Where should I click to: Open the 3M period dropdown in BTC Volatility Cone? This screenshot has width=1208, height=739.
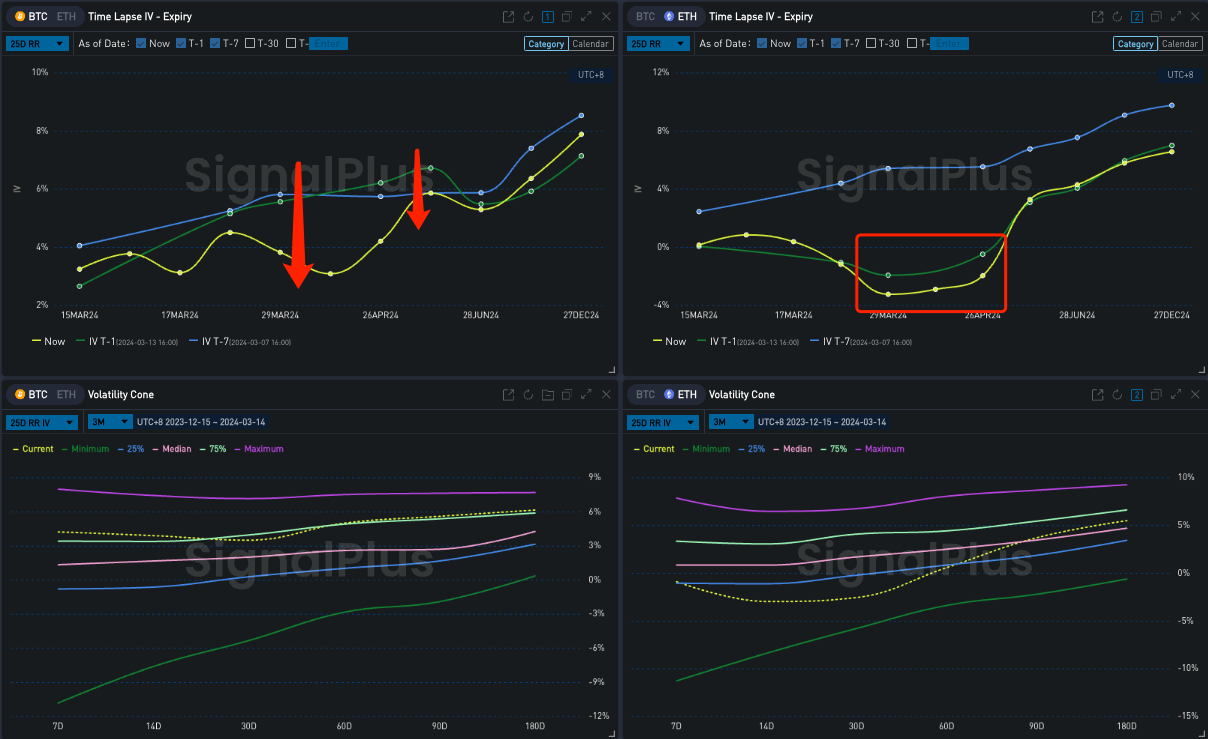(109, 422)
